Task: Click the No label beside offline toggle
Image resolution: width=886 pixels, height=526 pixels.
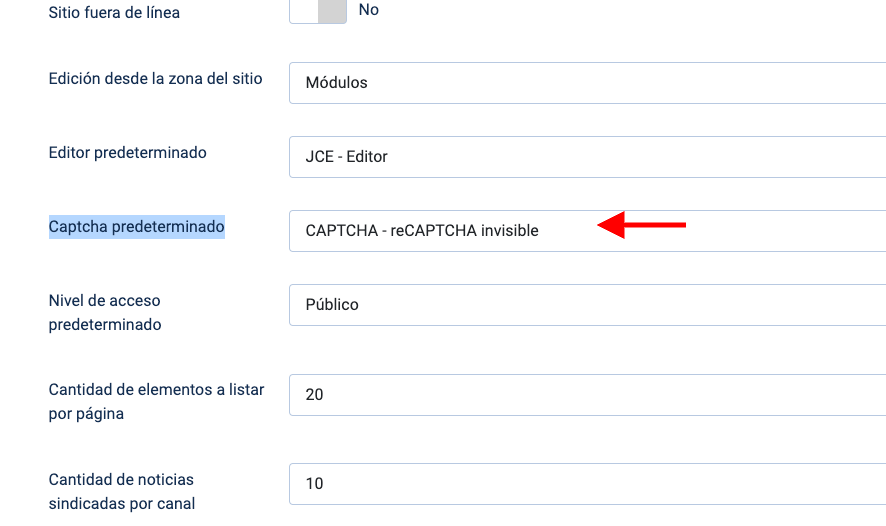Action: [368, 10]
